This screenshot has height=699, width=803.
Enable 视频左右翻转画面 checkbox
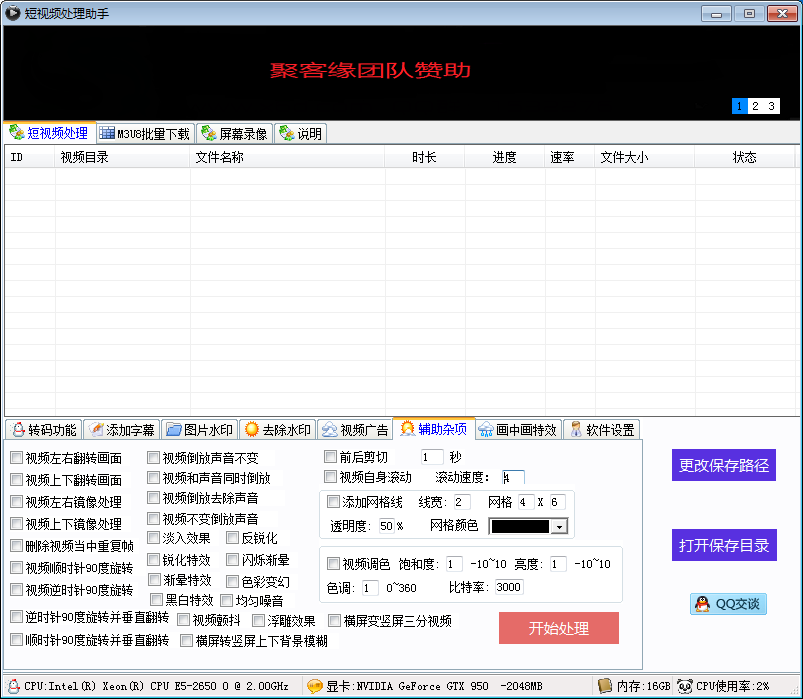(x=16, y=457)
